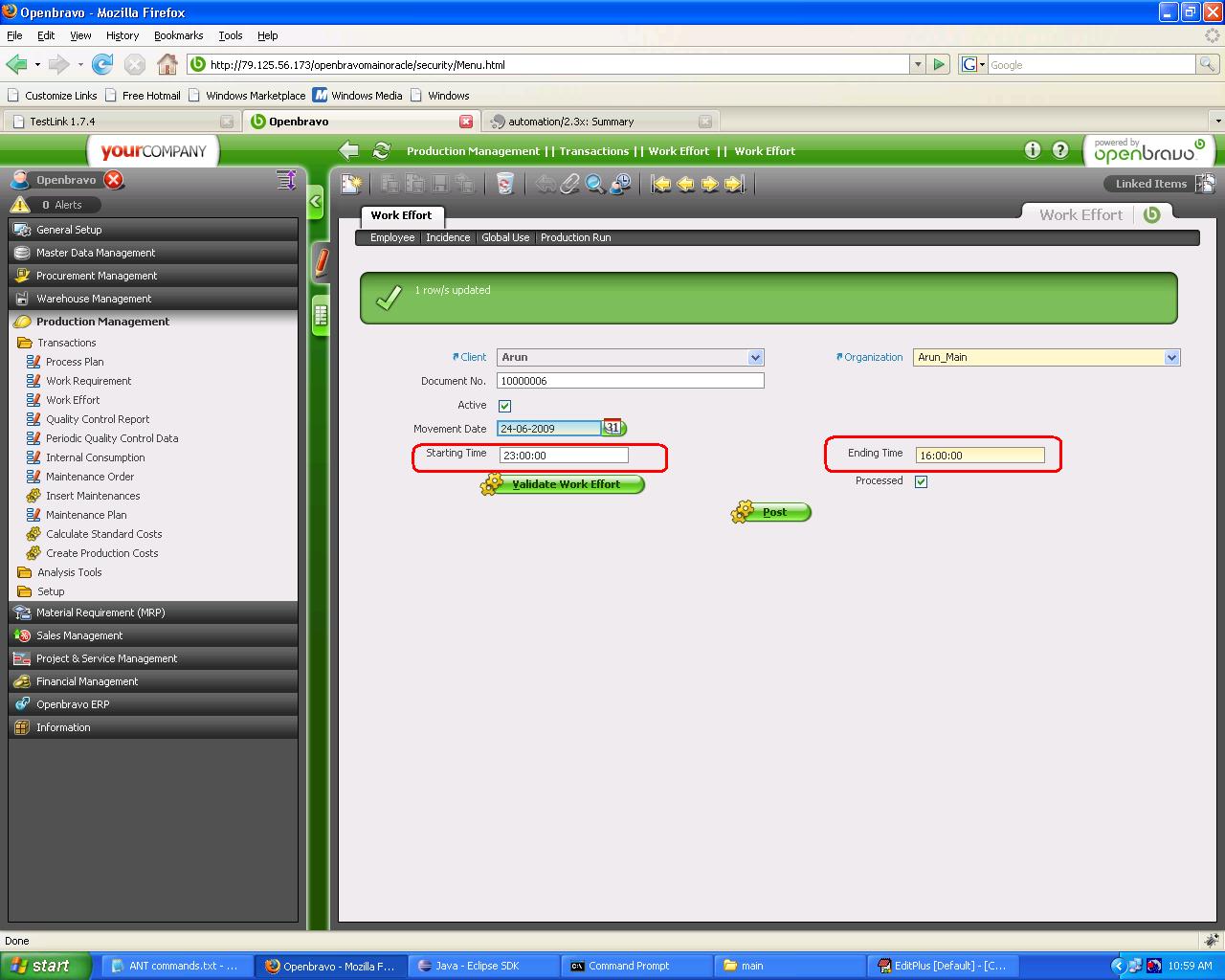Go to the next record
This screenshot has width=1225, height=980.
[x=710, y=184]
